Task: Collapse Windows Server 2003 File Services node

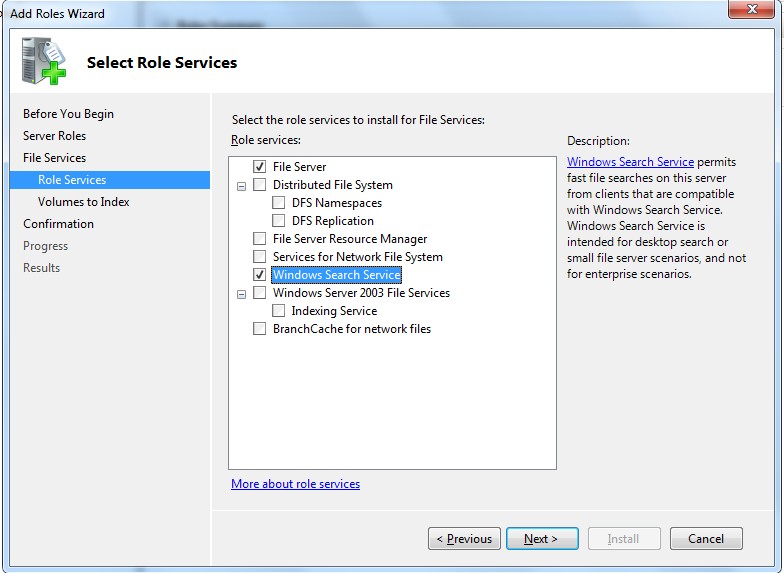Action: (242, 294)
